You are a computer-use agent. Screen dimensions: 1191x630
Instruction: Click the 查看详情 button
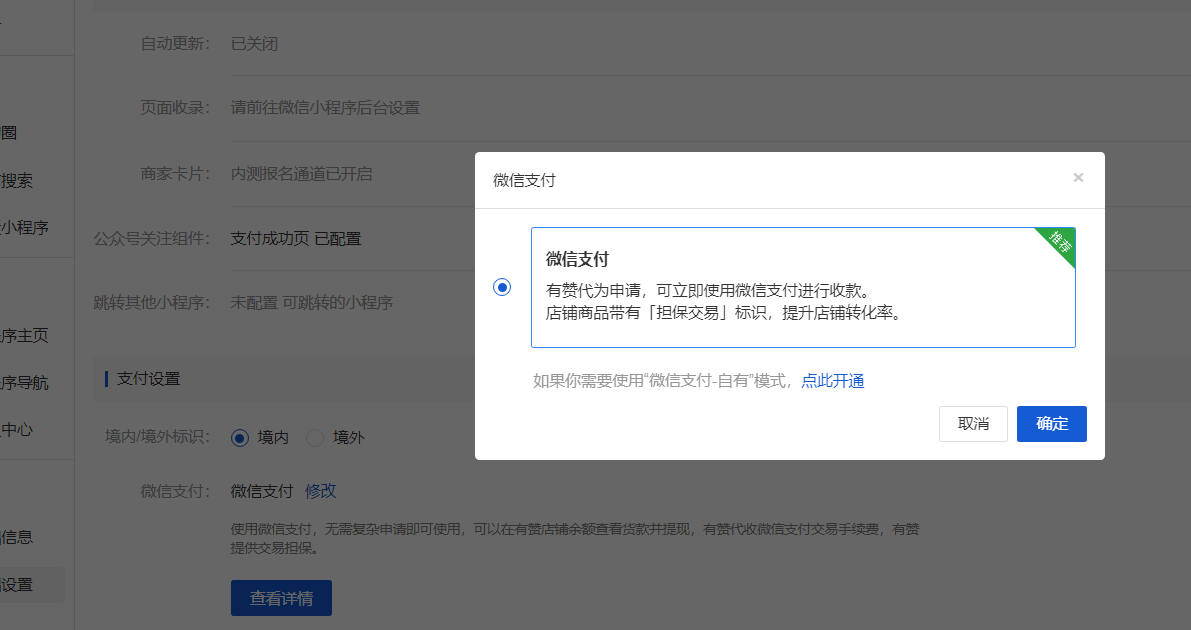point(281,598)
